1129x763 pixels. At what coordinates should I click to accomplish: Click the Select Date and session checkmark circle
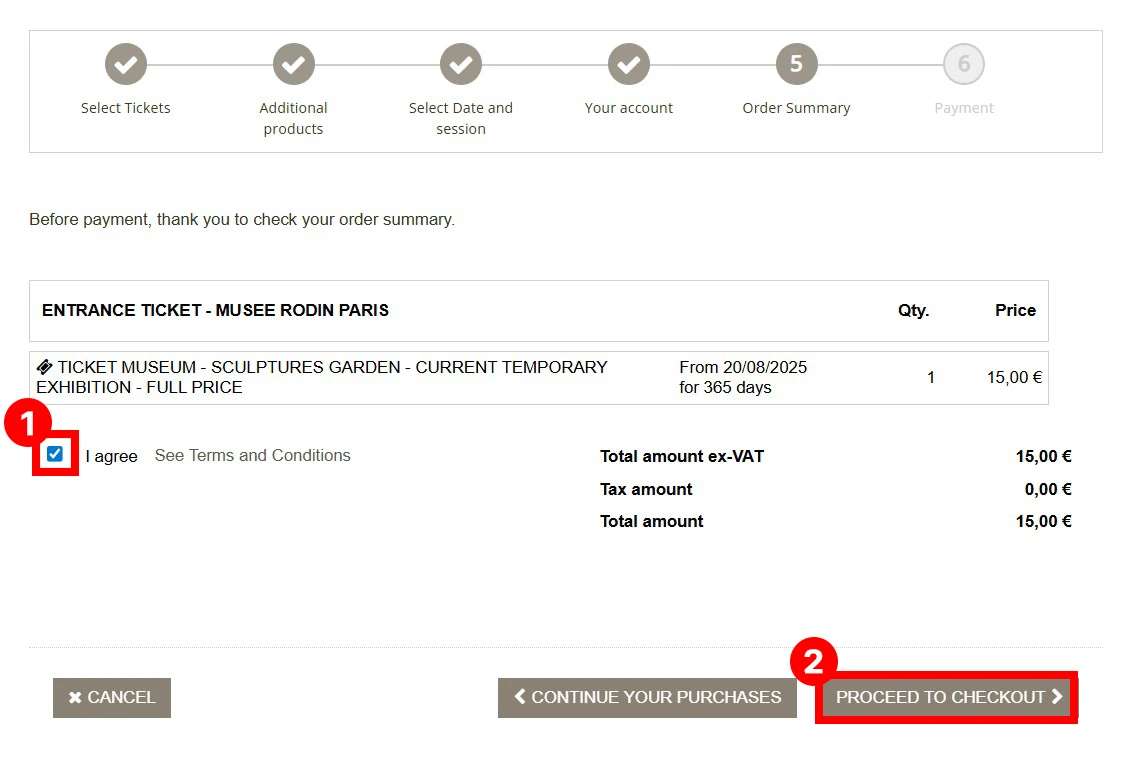point(461,65)
